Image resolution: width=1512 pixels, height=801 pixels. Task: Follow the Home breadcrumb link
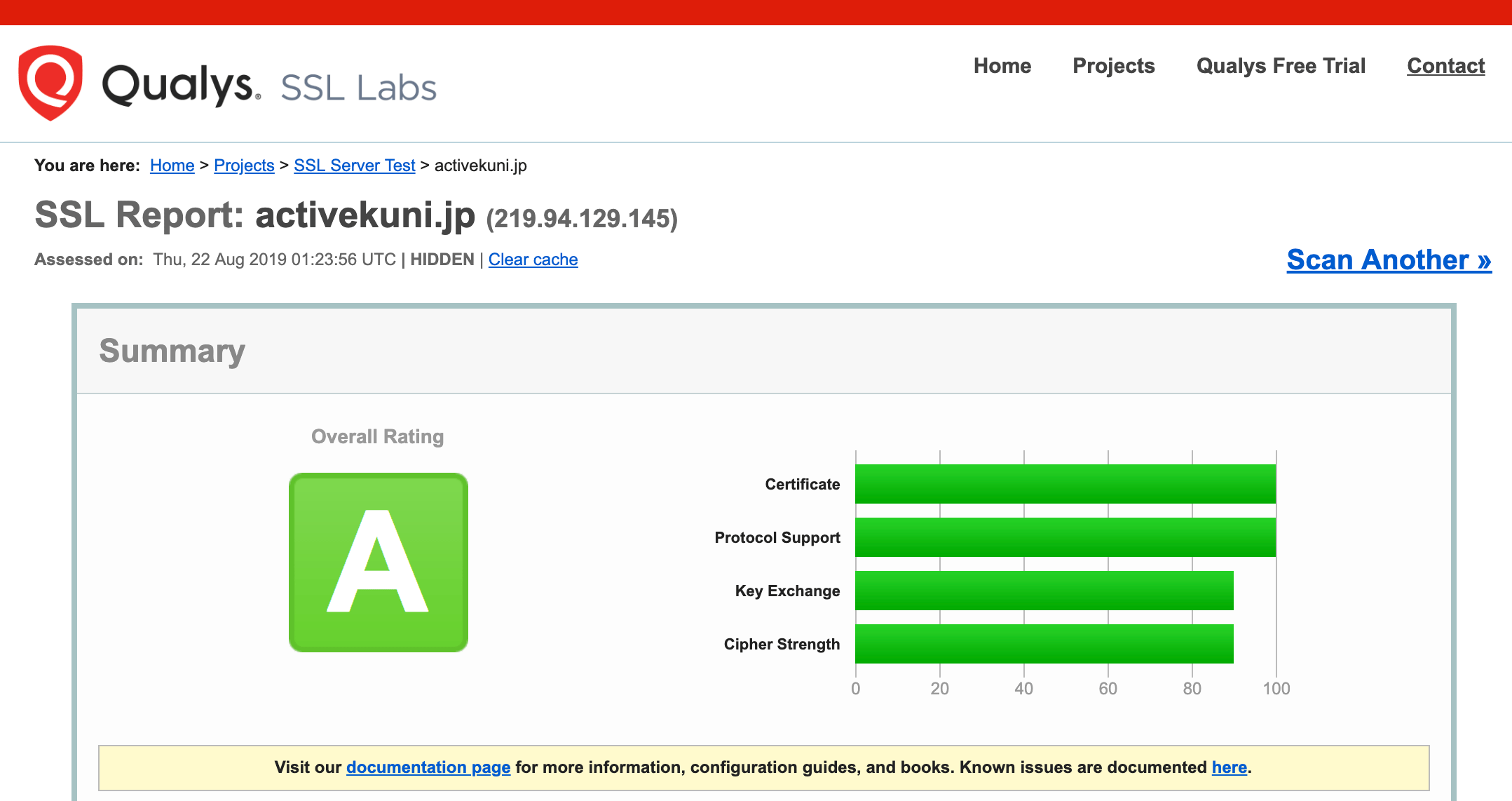click(172, 166)
